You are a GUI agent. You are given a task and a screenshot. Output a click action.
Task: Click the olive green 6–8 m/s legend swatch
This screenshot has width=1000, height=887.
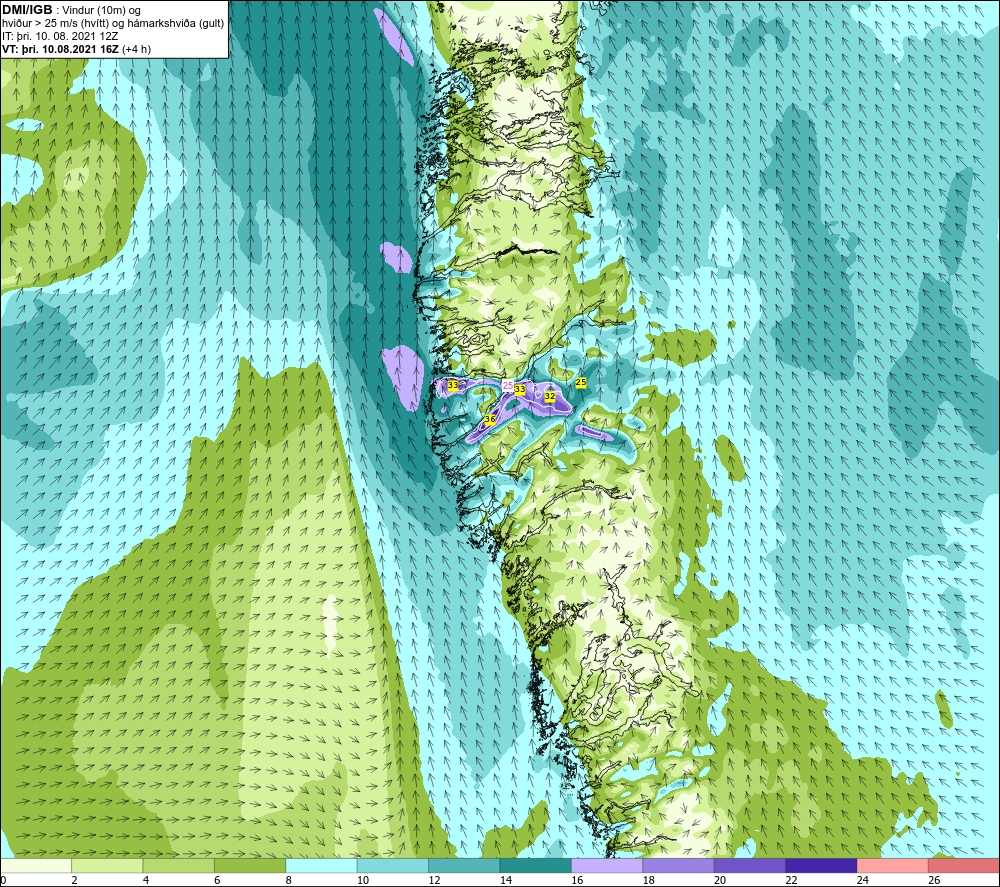tap(250, 865)
